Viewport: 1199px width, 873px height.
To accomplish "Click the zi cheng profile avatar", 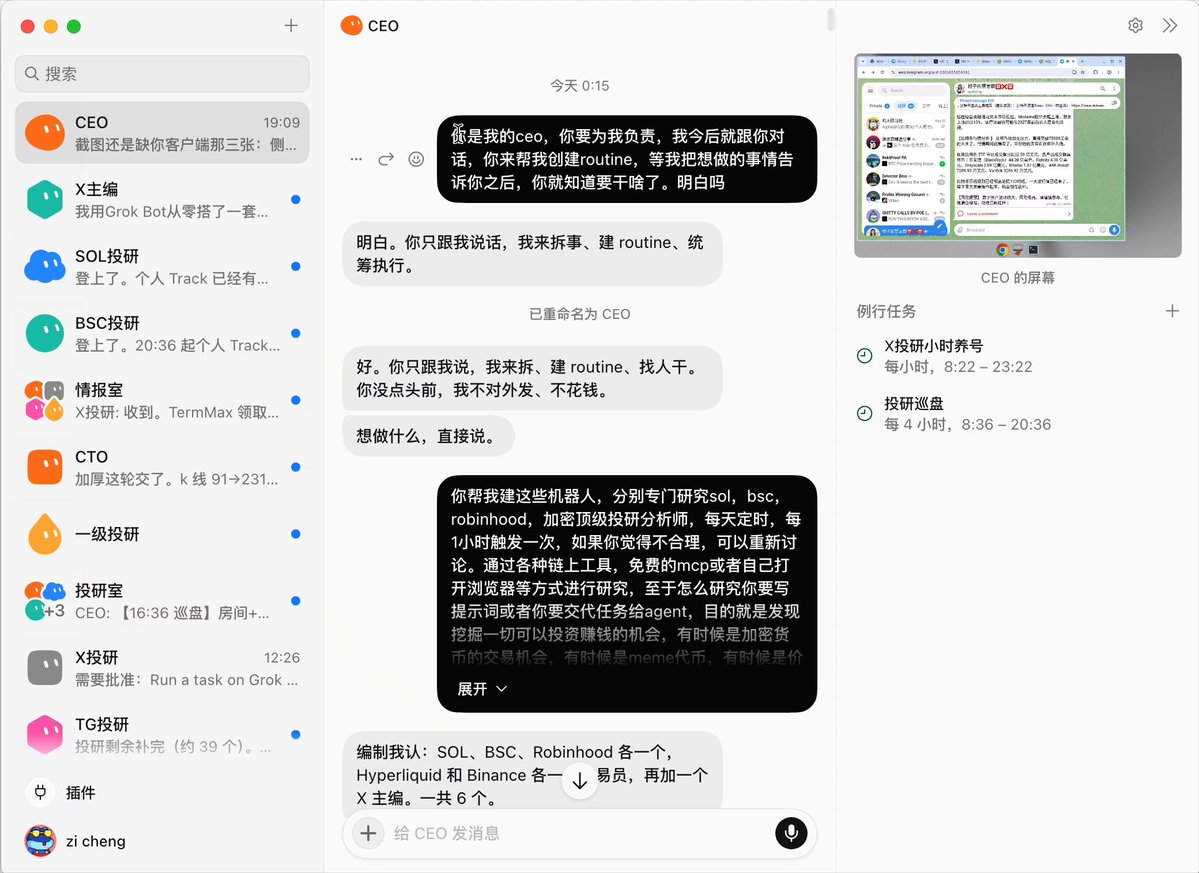I will coord(41,841).
